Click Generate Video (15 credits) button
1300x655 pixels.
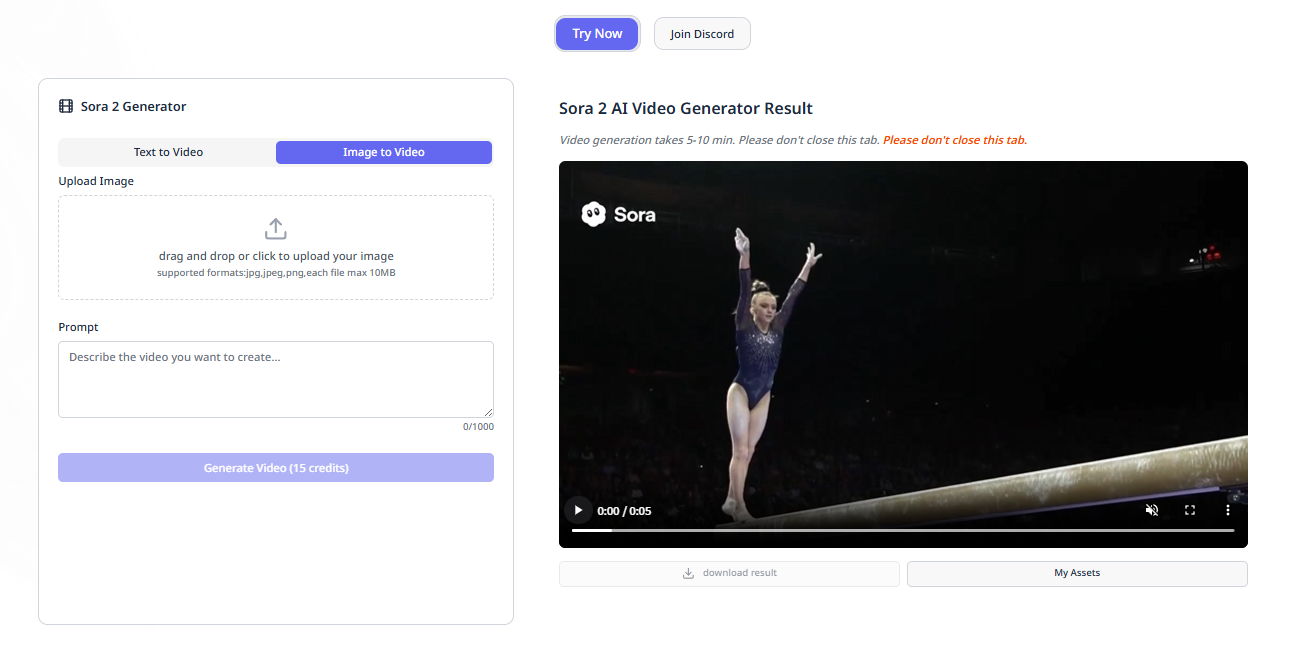pyautogui.click(x=276, y=468)
